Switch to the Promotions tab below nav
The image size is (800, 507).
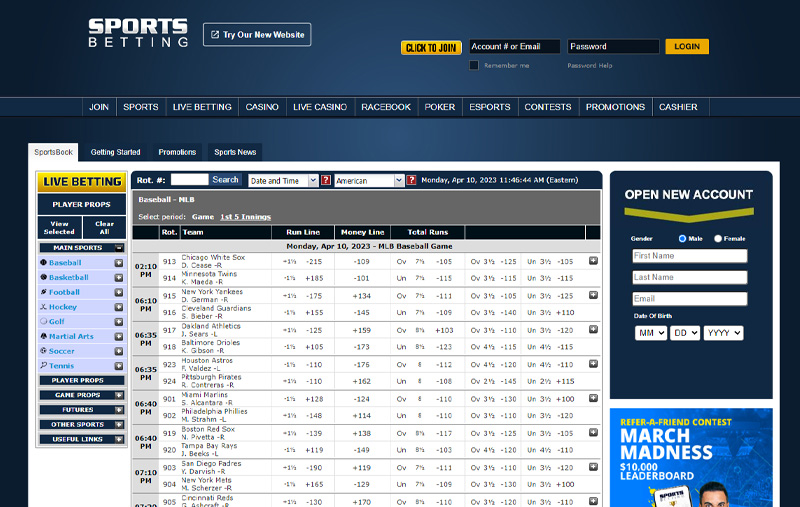point(177,152)
